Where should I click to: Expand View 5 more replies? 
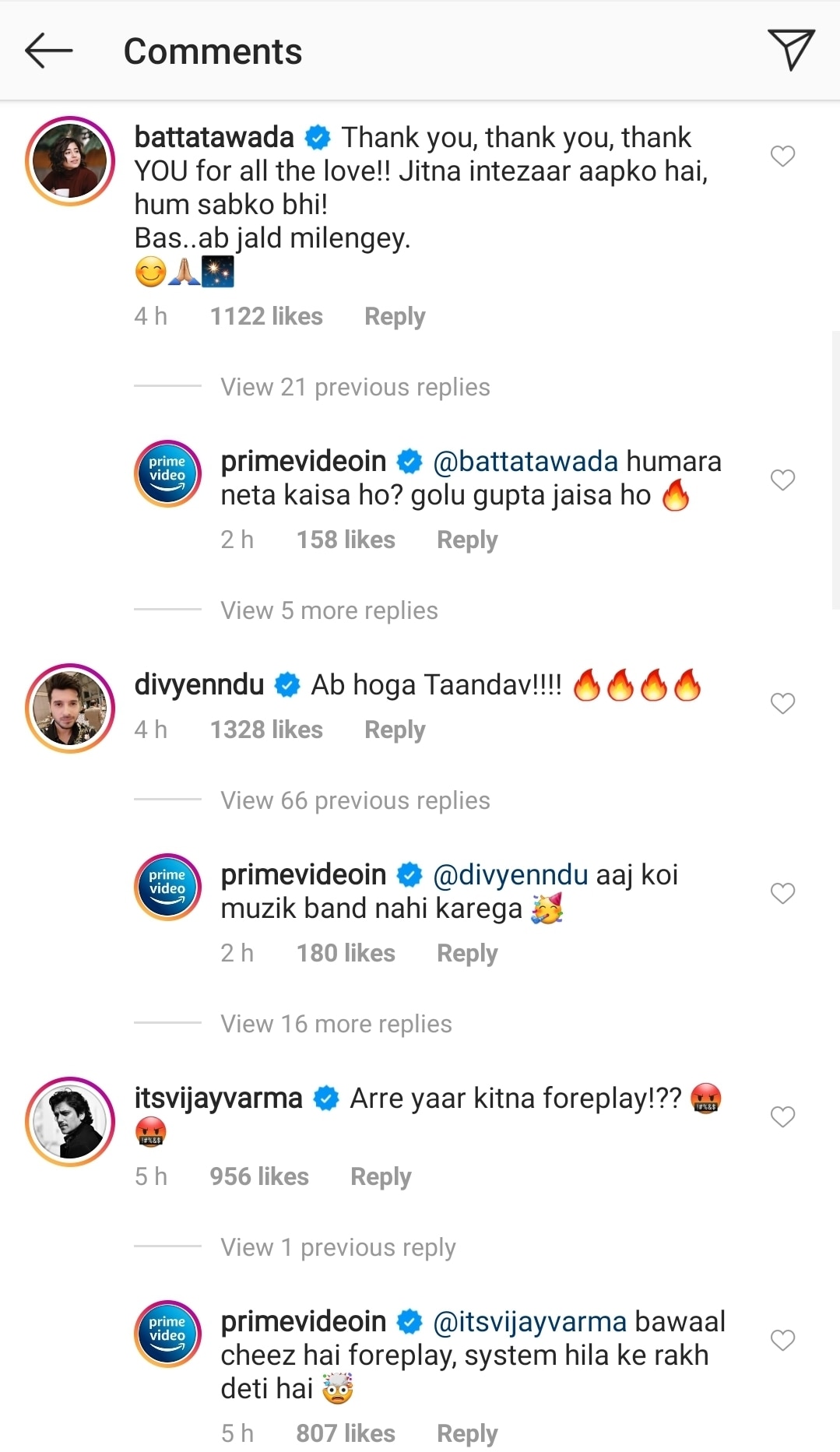(329, 610)
